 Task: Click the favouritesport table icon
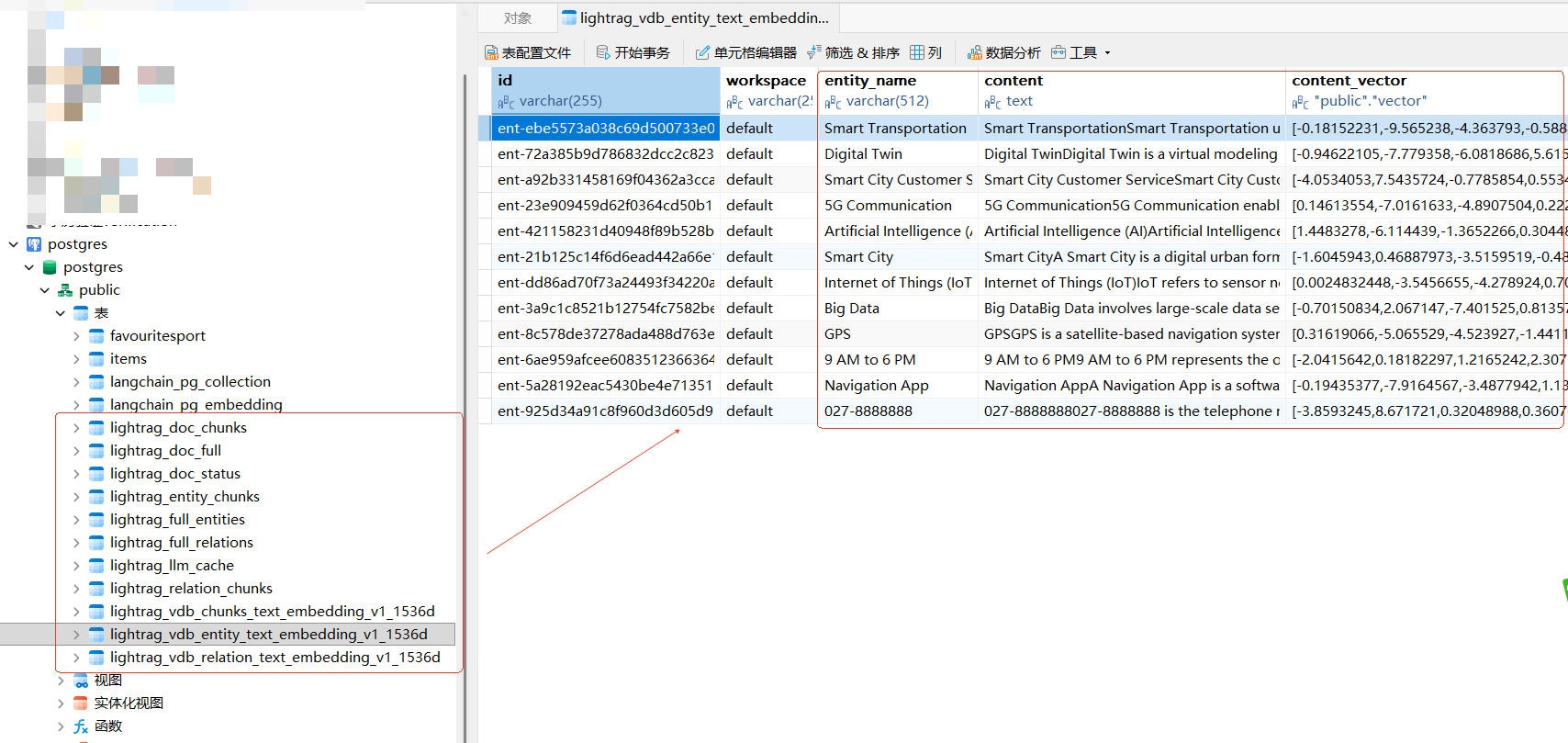(x=96, y=336)
